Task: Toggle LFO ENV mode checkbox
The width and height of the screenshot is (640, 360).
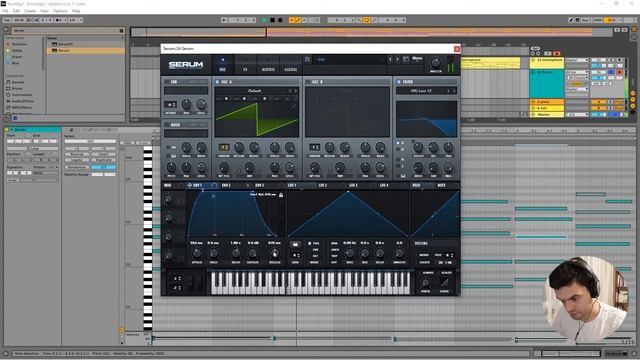Action: click(310, 249)
